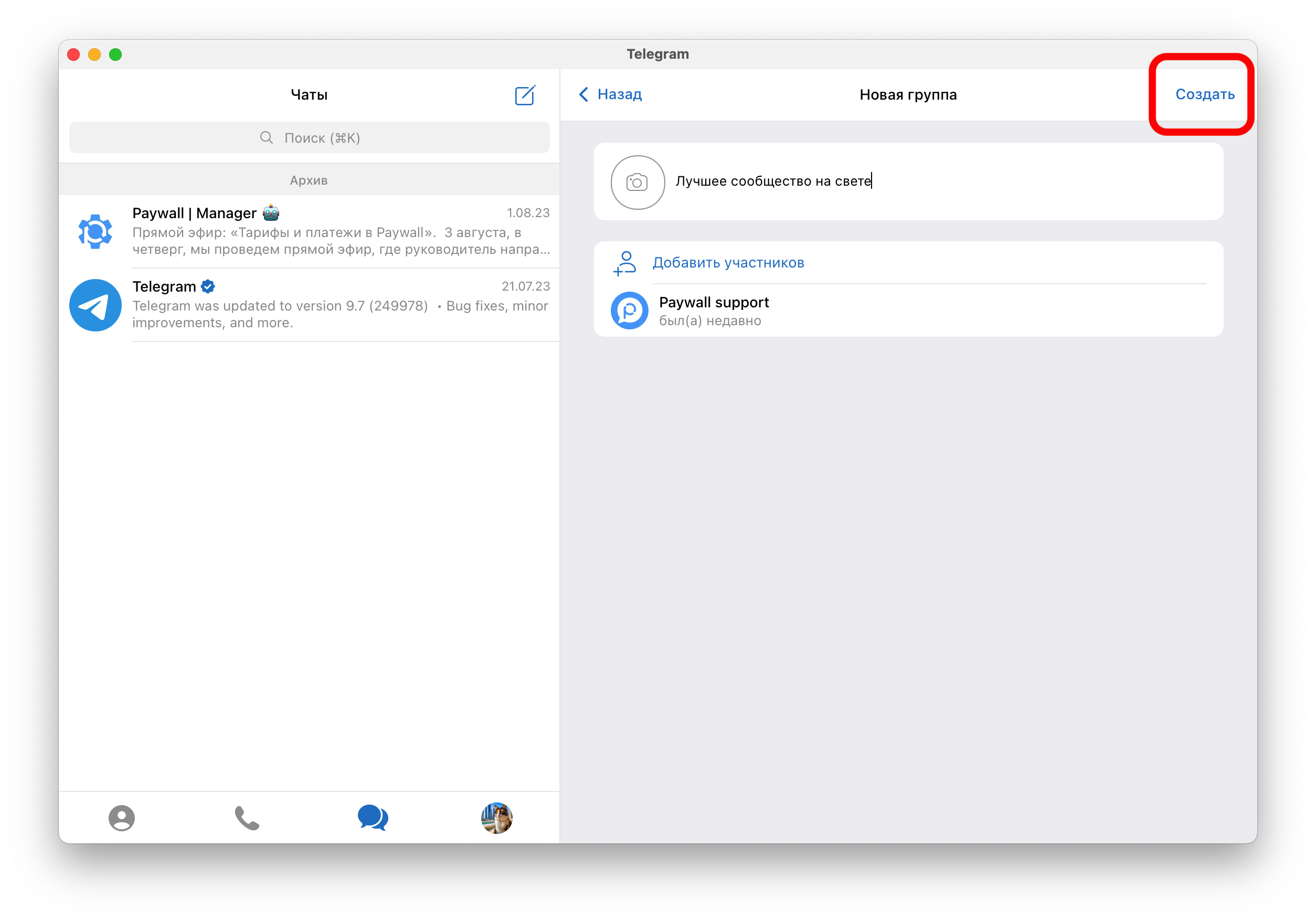
Task: Click the compose new message icon
Action: point(524,95)
